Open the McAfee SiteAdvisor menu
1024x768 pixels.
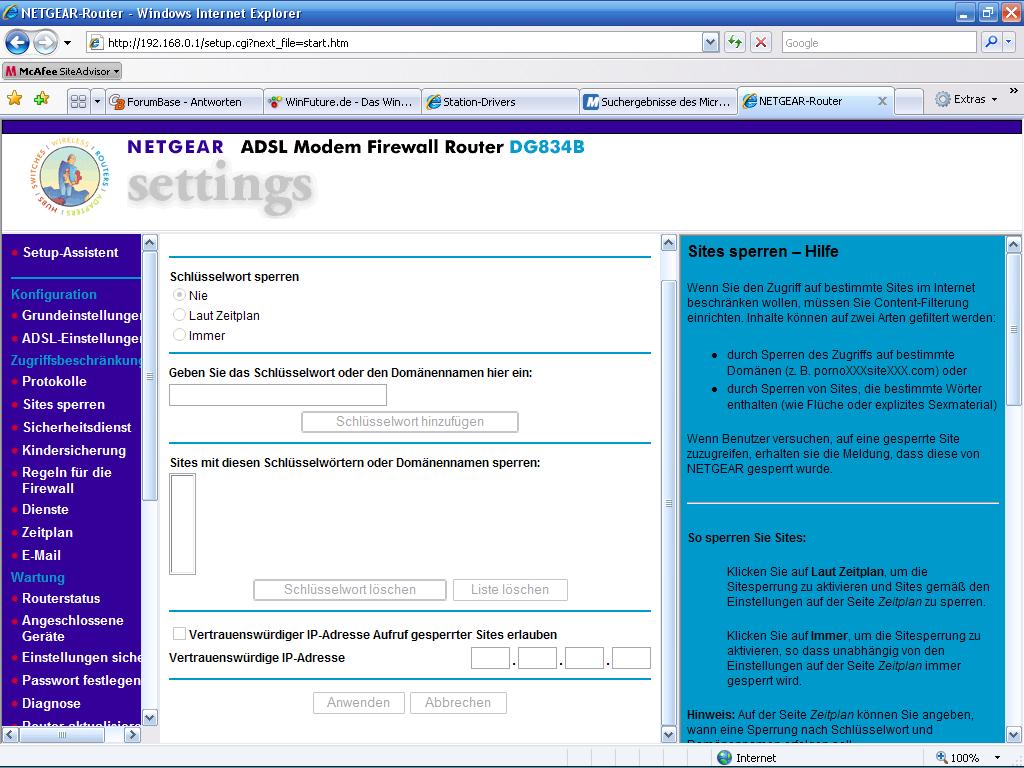pyautogui.click(x=63, y=71)
